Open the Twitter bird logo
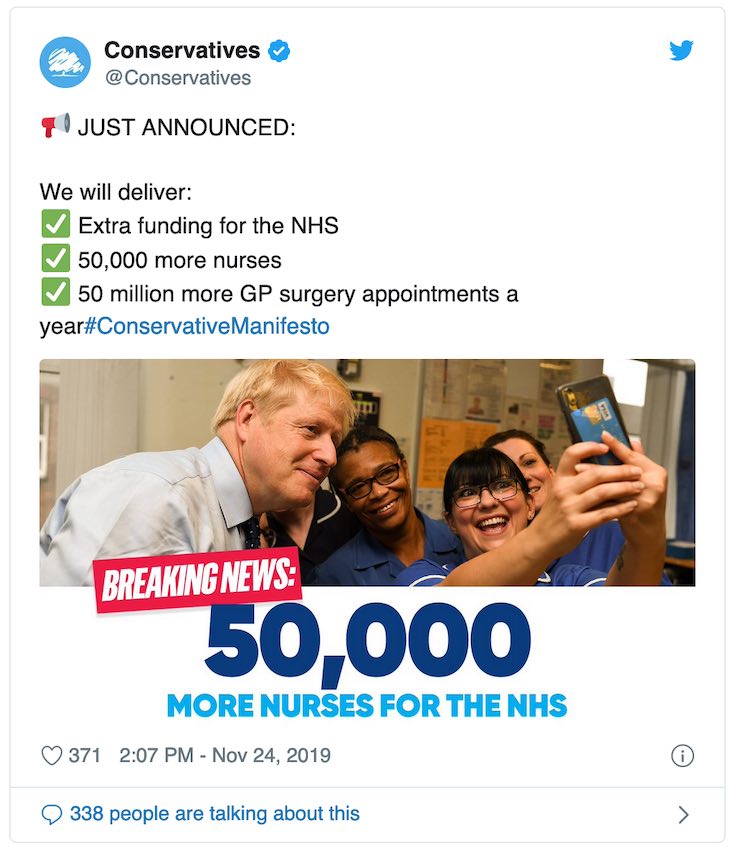This screenshot has height=851, width=735. click(681, 51)
